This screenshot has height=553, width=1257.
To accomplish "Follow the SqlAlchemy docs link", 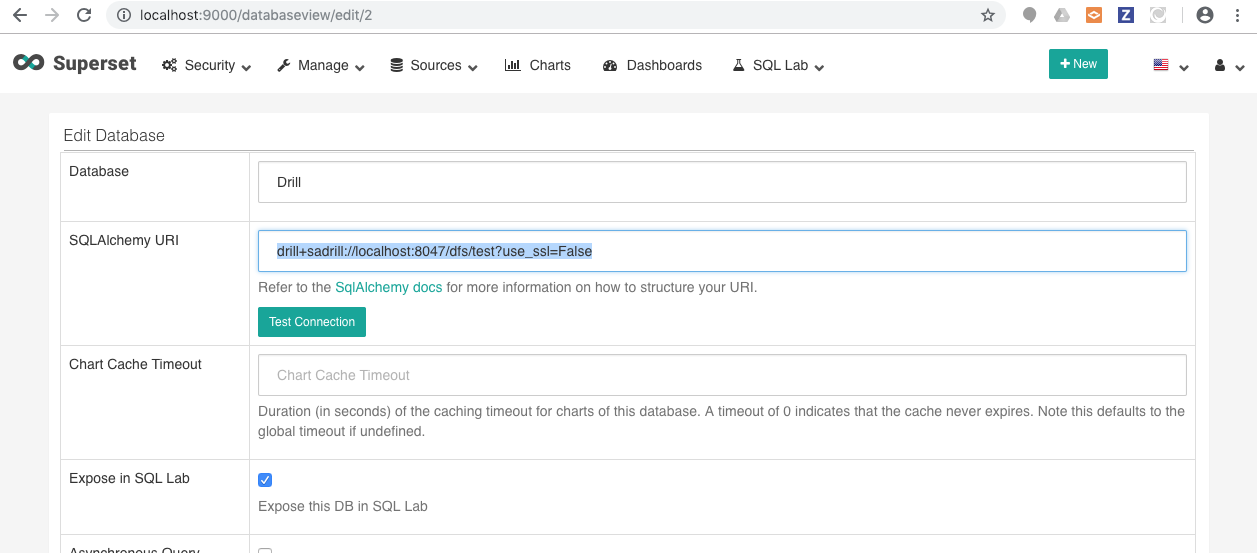I will 388,287.
